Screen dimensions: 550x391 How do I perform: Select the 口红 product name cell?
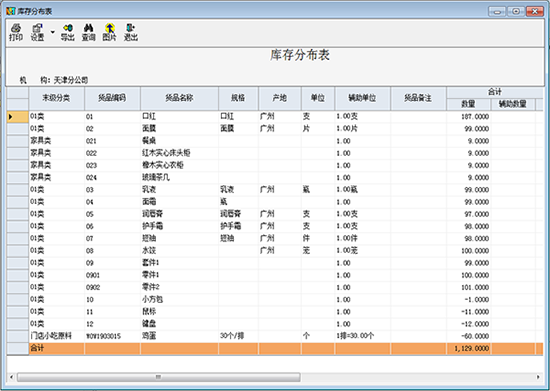coord(179,116)
